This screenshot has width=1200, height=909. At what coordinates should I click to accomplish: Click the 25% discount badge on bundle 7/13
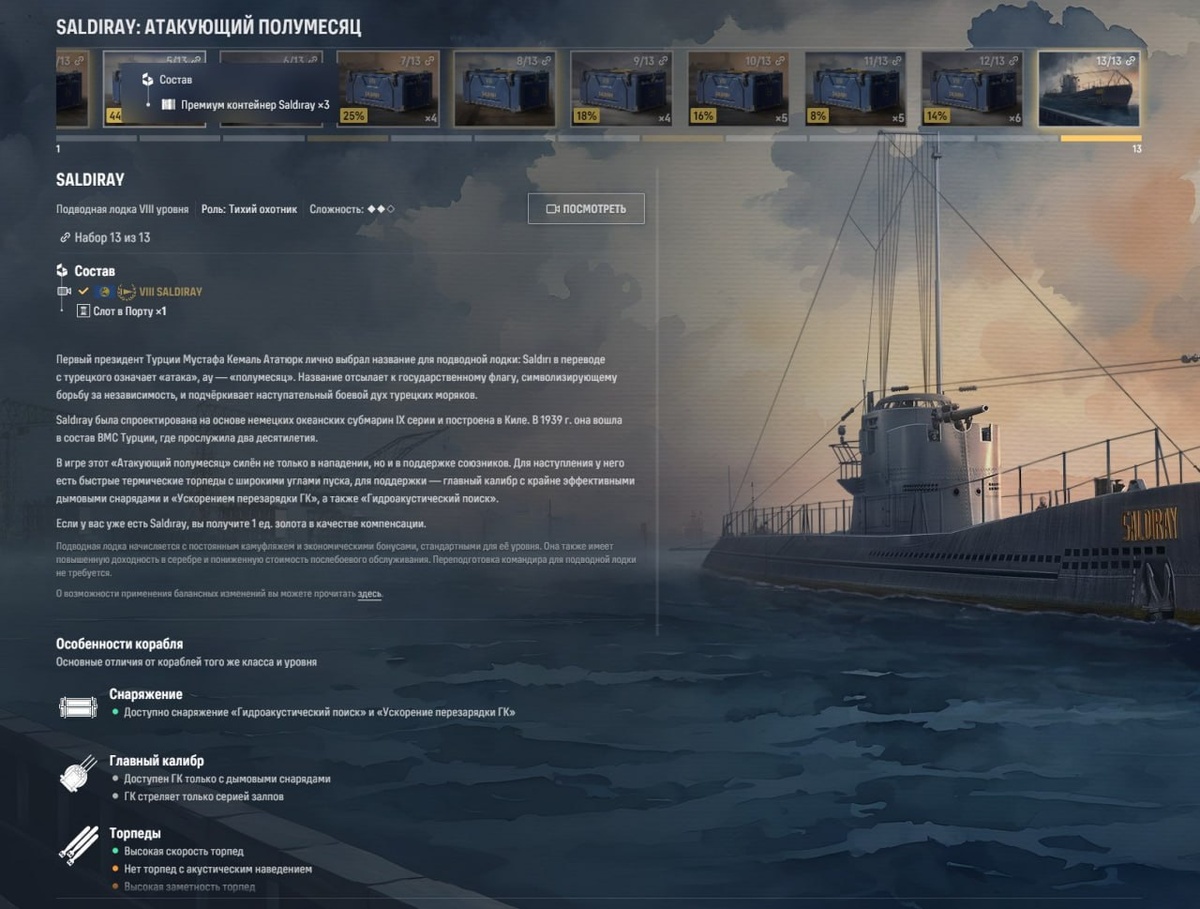click(353, 116)
